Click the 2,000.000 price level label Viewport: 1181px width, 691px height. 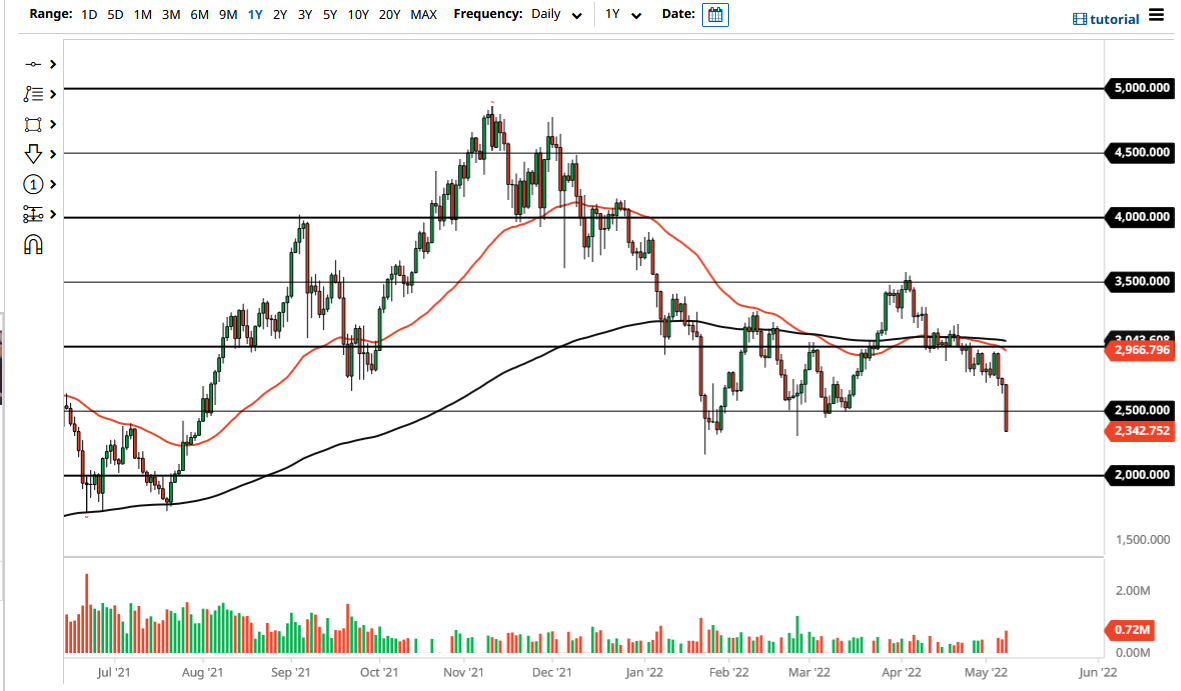click(1141, 475)
